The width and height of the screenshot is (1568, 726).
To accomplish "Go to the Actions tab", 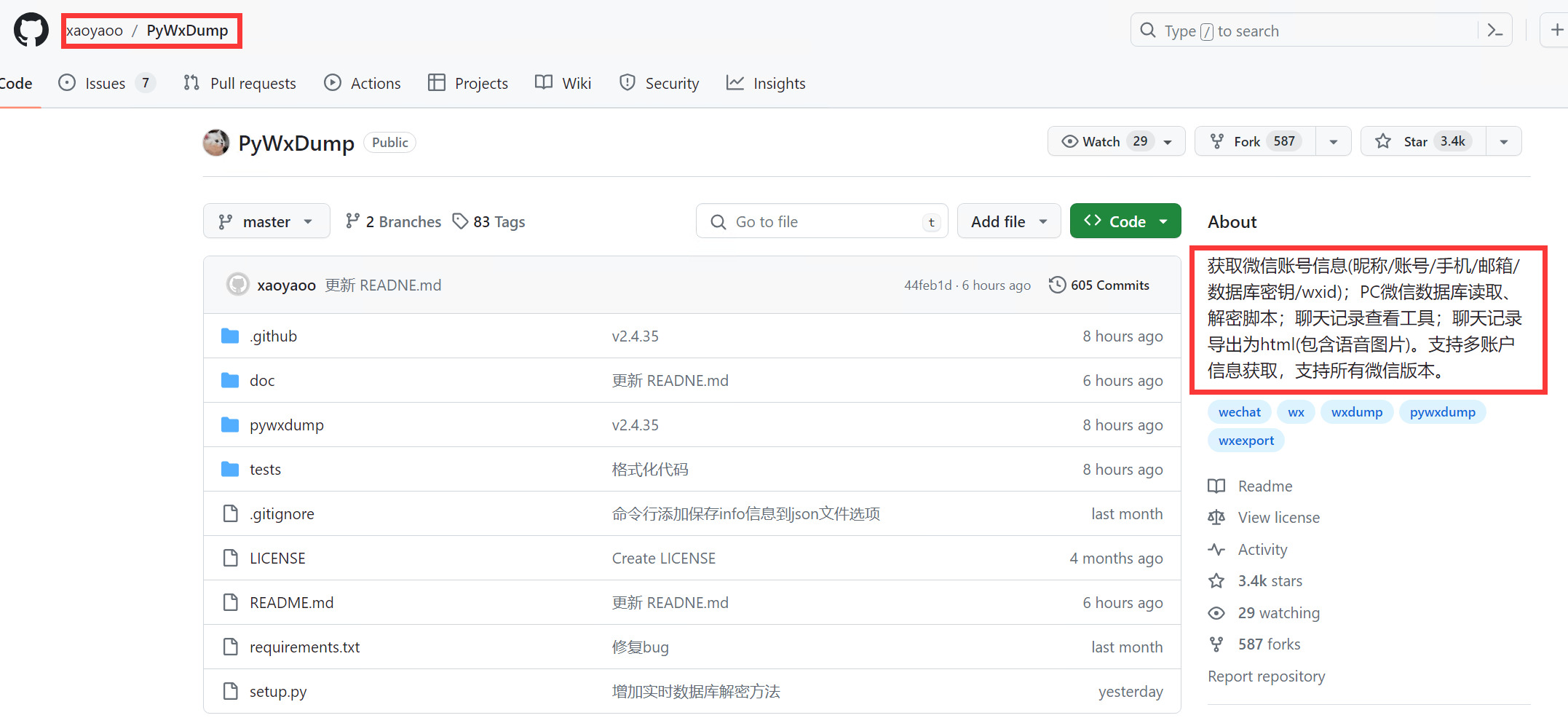I will [362, 83].
